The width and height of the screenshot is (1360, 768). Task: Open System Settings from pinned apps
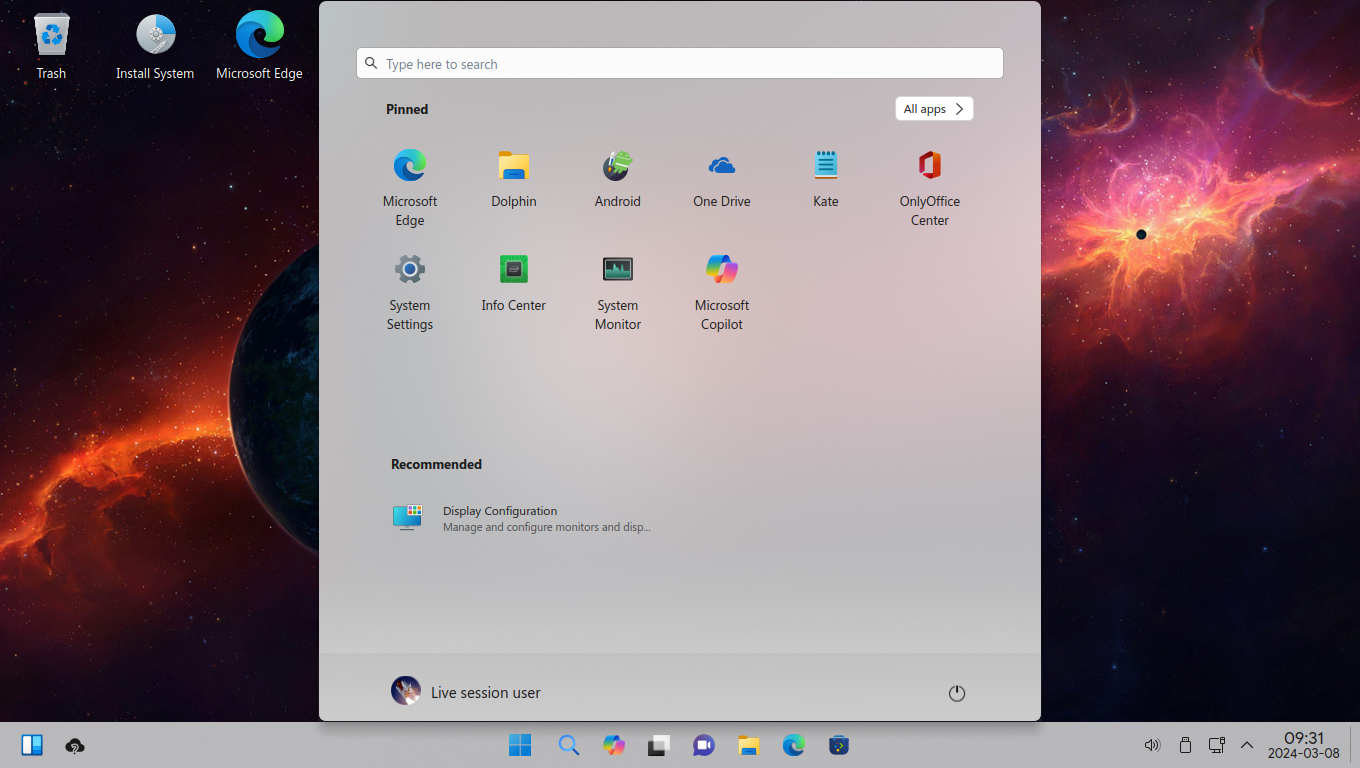[410, 291]
